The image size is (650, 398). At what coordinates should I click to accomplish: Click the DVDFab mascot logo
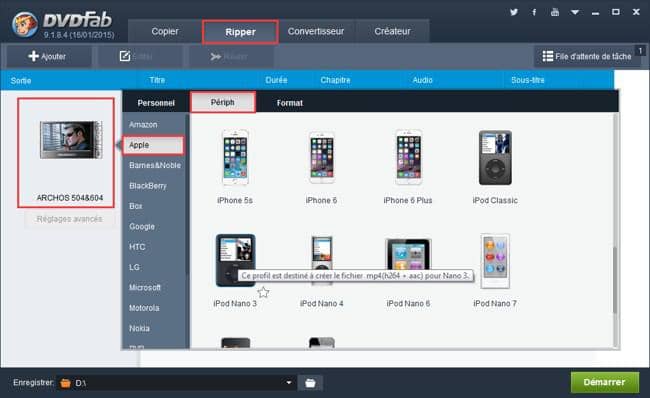pyautogui.click(x=24, y=24)
